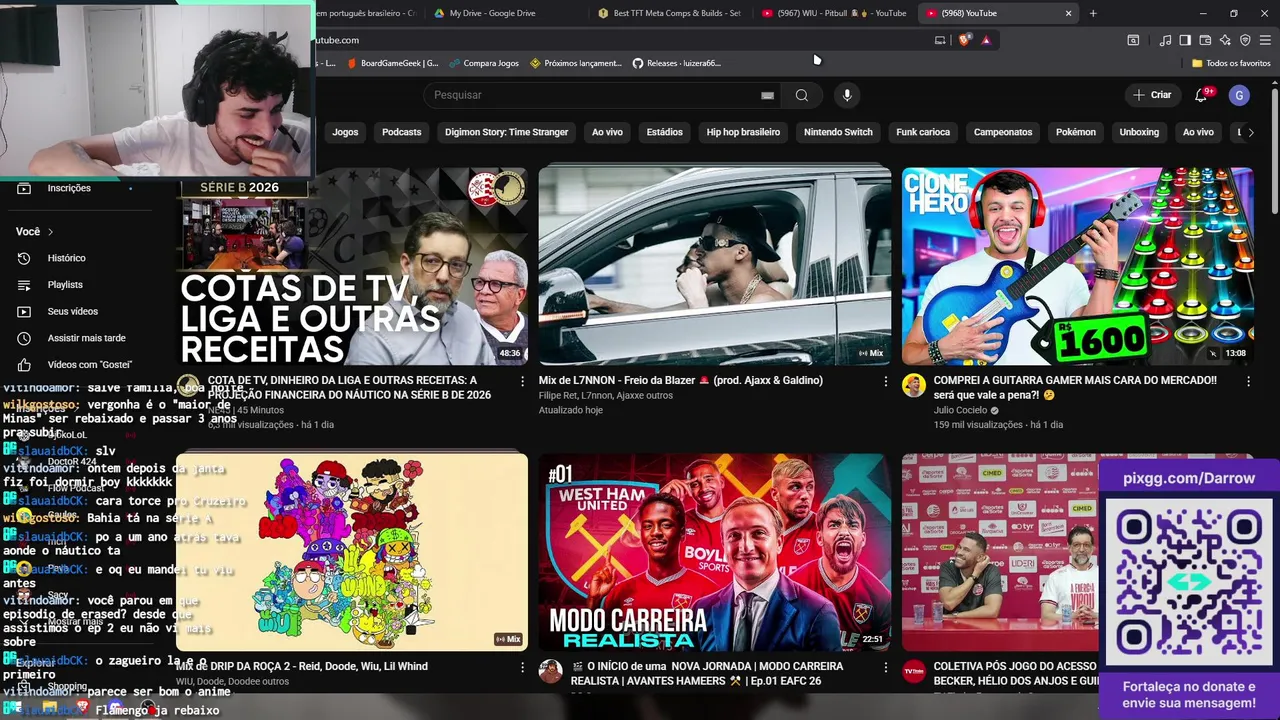Click the install app icon in address bar
Screen dimensions: 1280x720
[x=940, y=40]
